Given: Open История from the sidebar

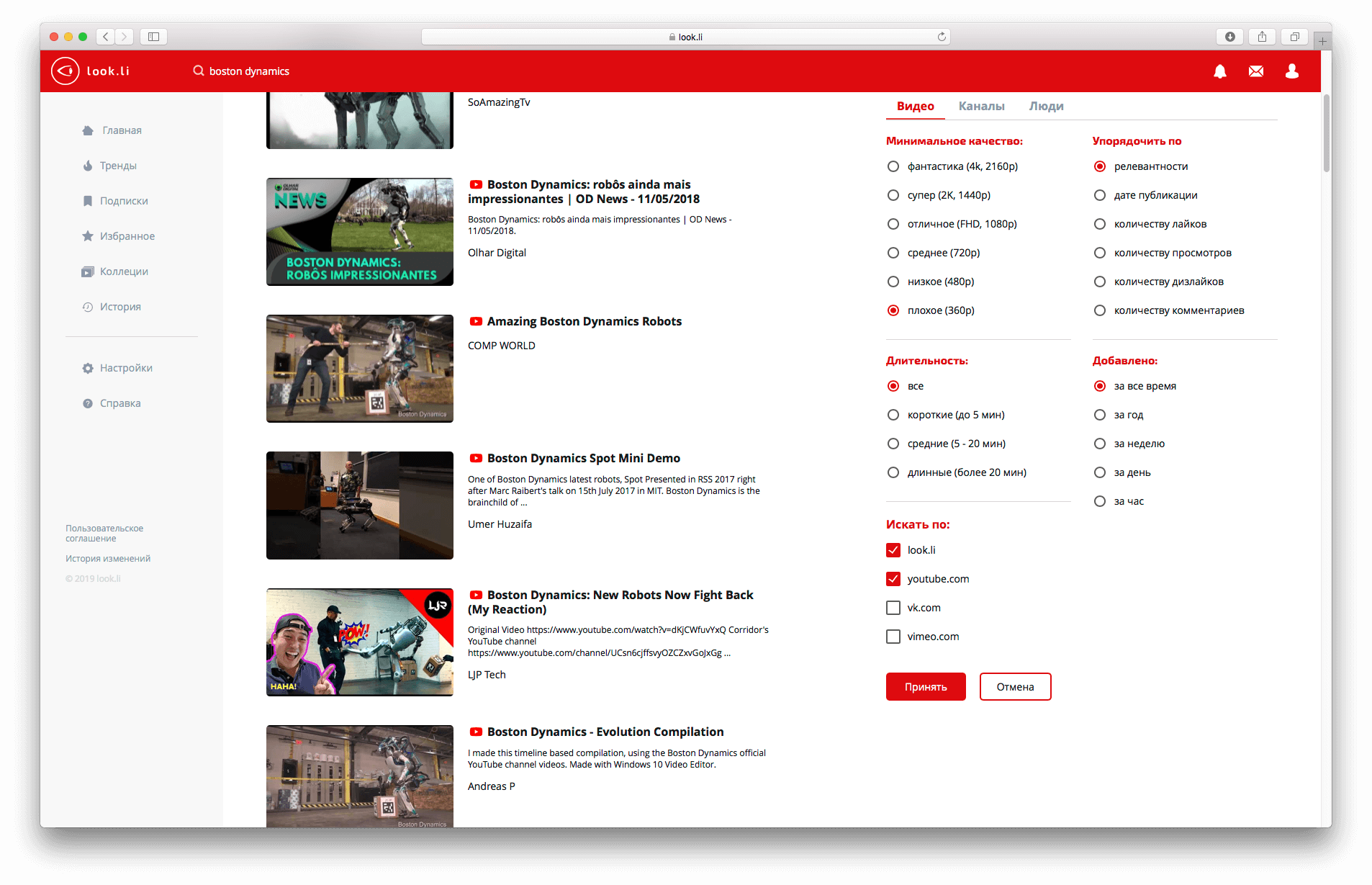Looking at the screenshot, I should click(120, 306).
